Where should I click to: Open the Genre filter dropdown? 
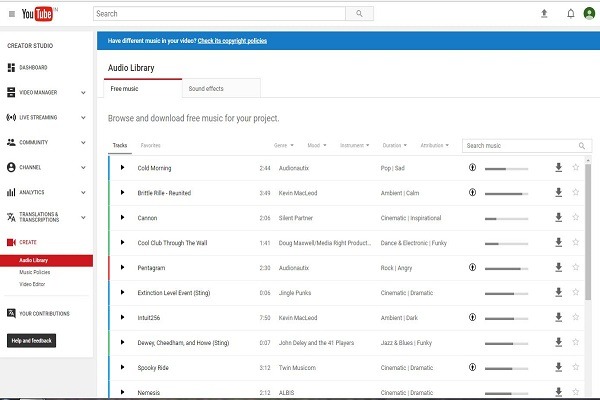click(283, 145)
